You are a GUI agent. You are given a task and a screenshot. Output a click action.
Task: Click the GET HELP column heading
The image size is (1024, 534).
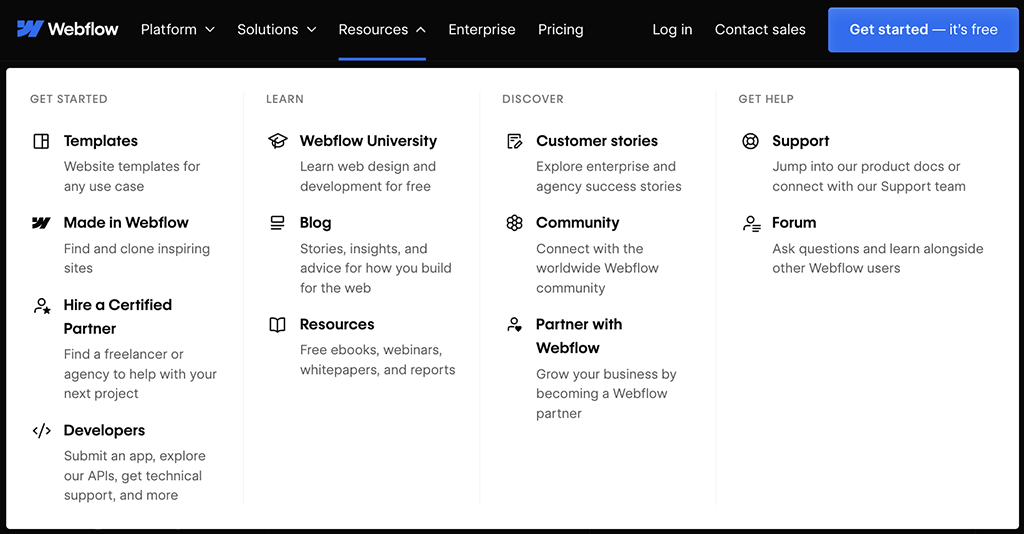tap(766, 99)
